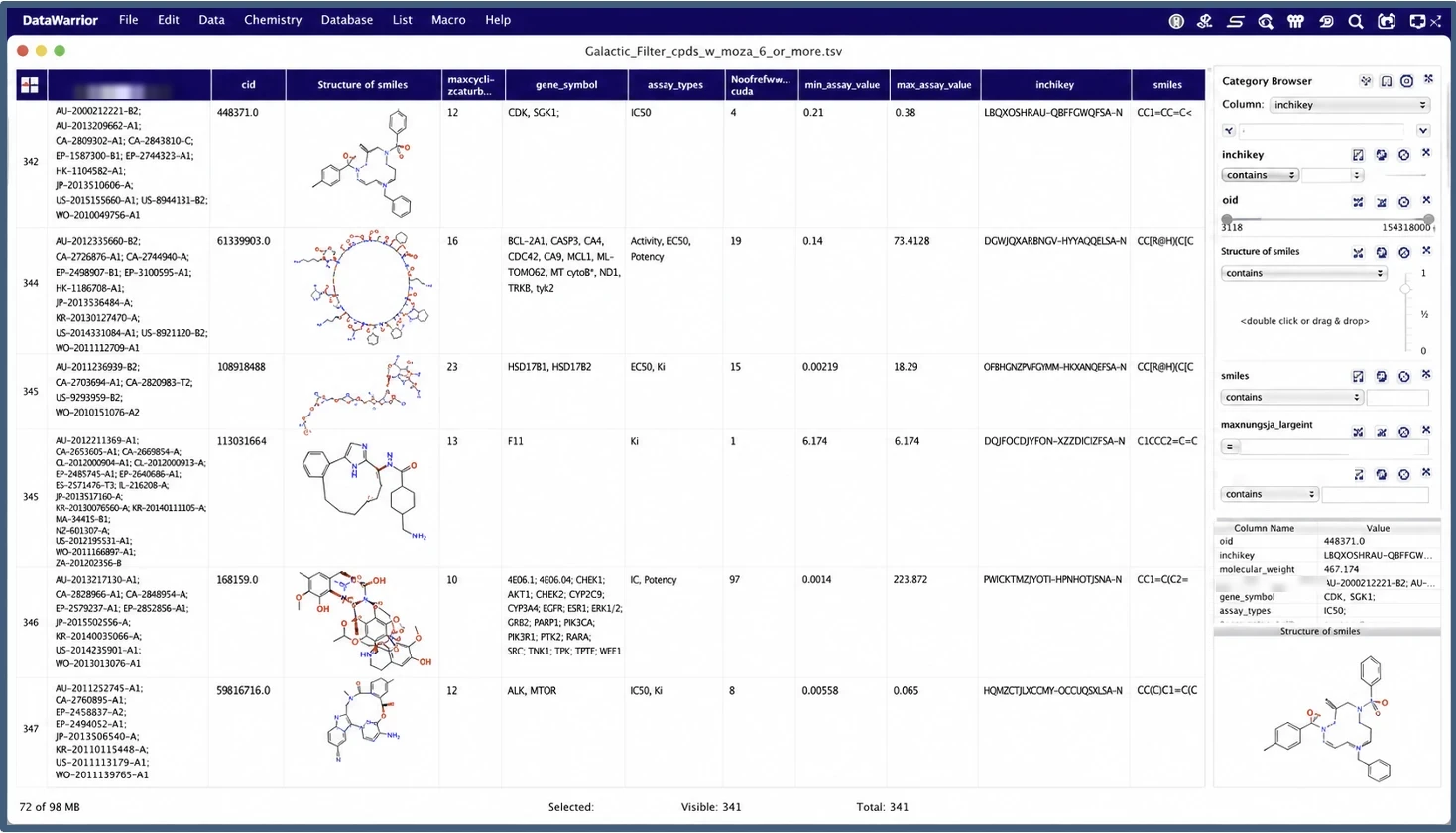Click the Structure of smiles similarity slider handle
Screen dimensions: 1456x833
(x=1405, y=288)
